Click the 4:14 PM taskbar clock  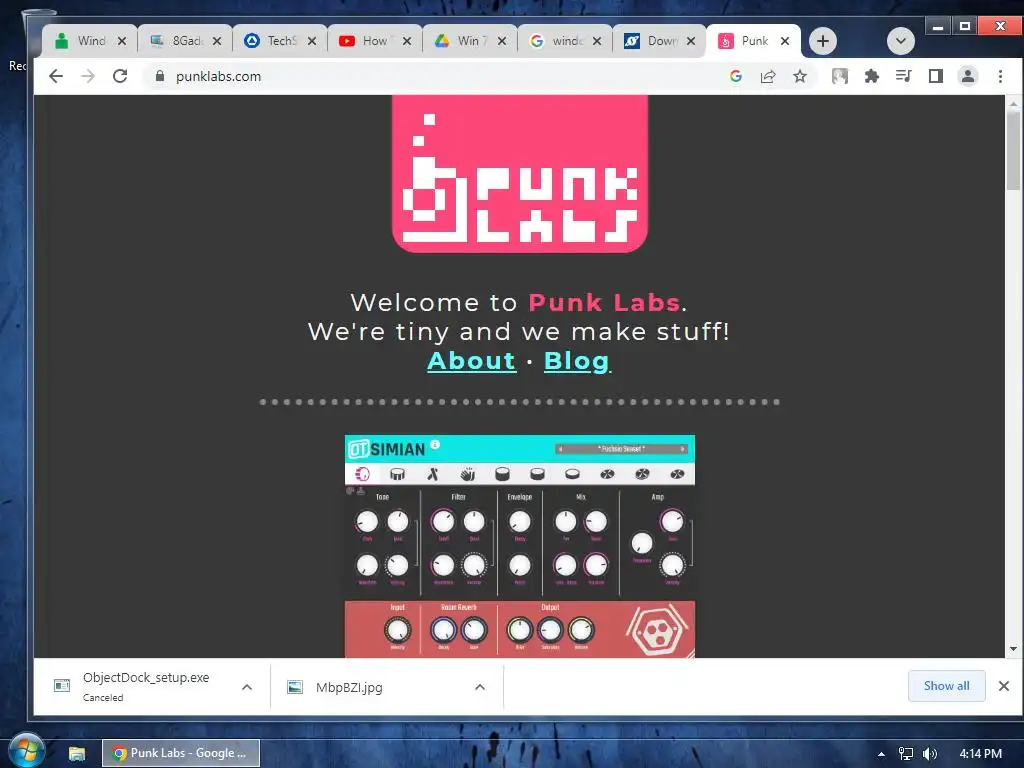click(x=980, y=754)
